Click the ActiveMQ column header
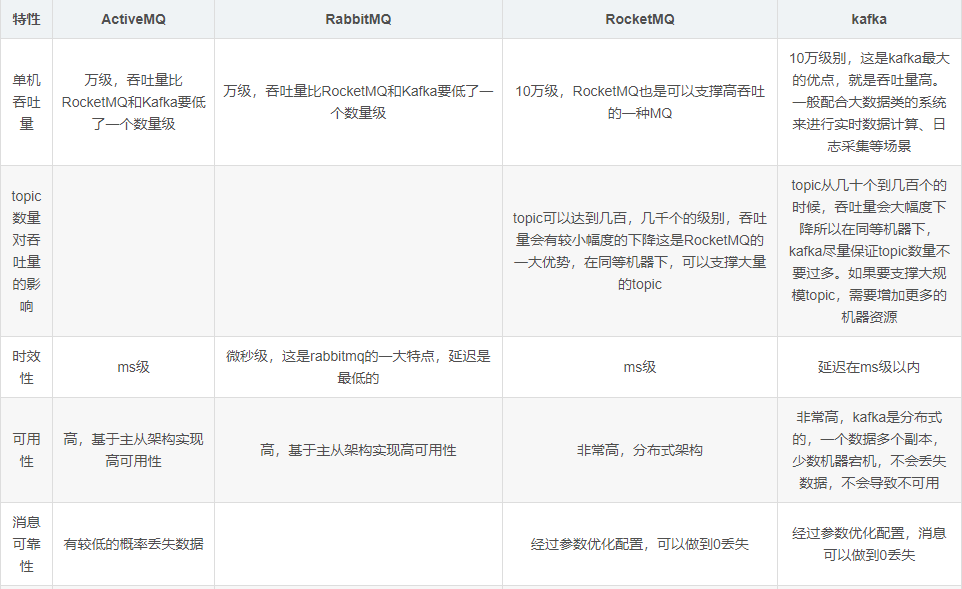 pyautogui.click(x=133, y=19)
